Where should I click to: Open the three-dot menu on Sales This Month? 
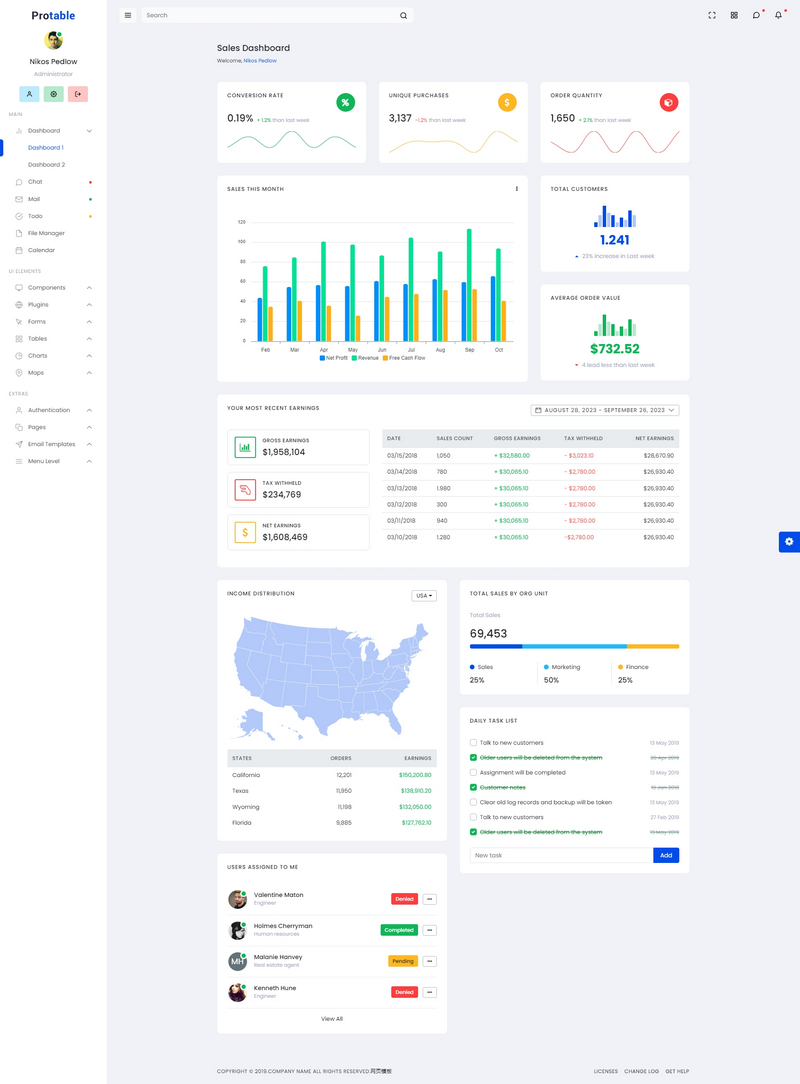click(x=516, y=189)
